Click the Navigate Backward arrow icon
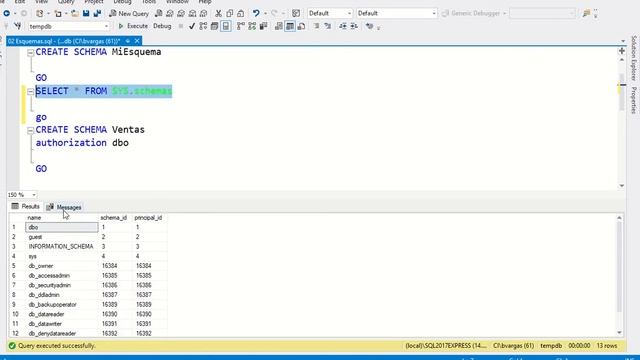Viewport: 640px width, 360px height. point(7,13)
